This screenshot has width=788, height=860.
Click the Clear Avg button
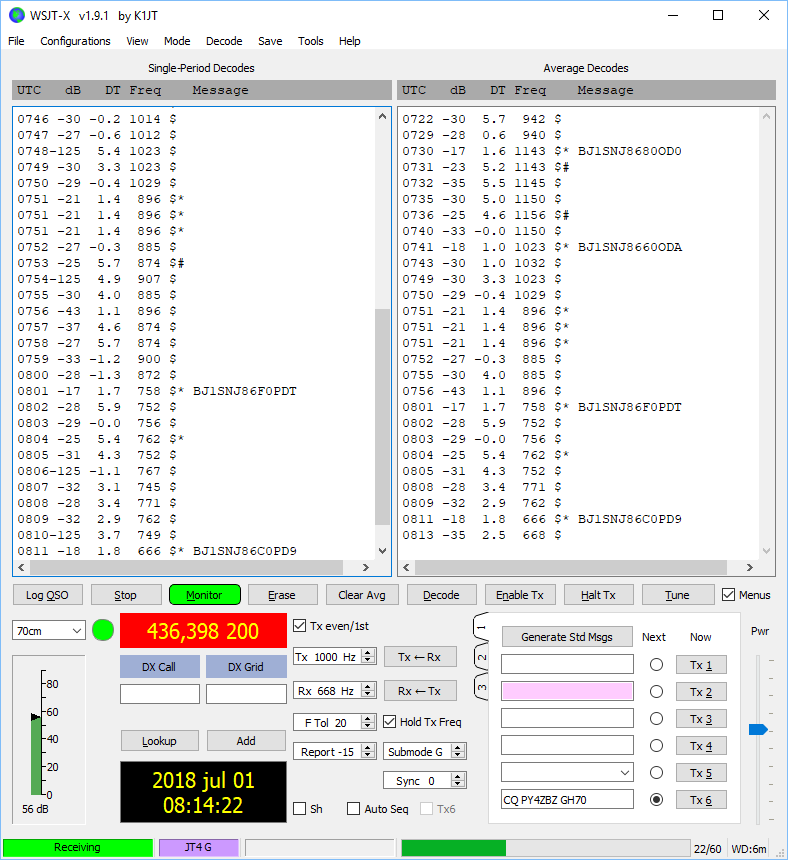click(x=363, y=595)
